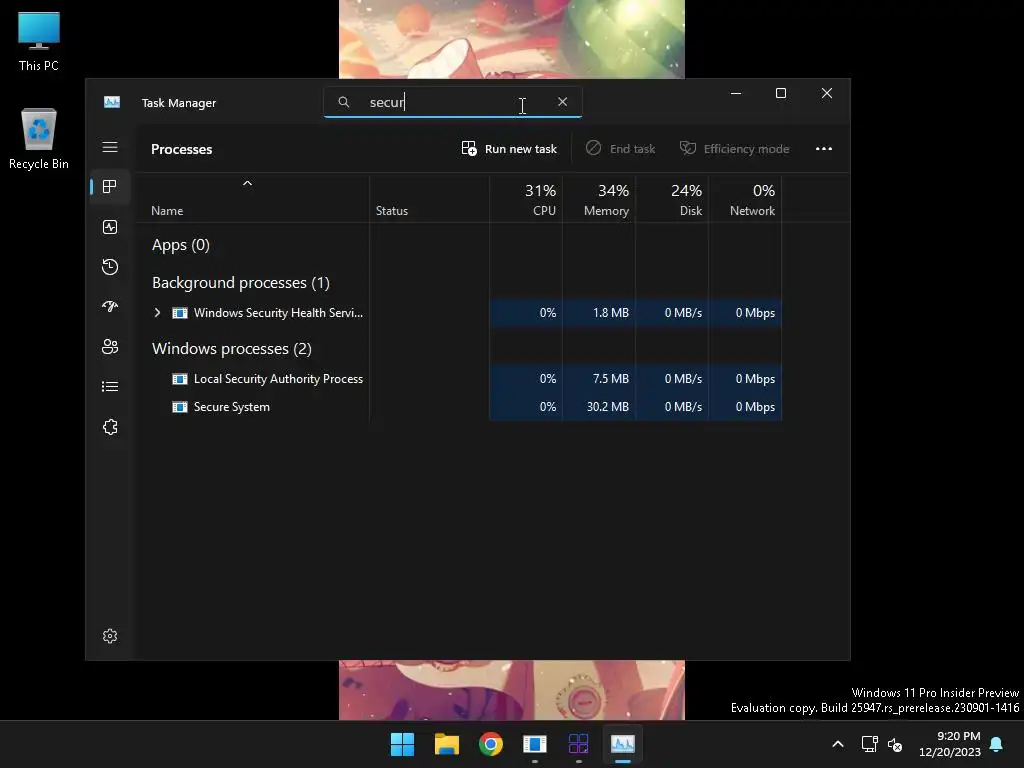
Task: Sort by the CPU column header
Action: coord(526,200)
